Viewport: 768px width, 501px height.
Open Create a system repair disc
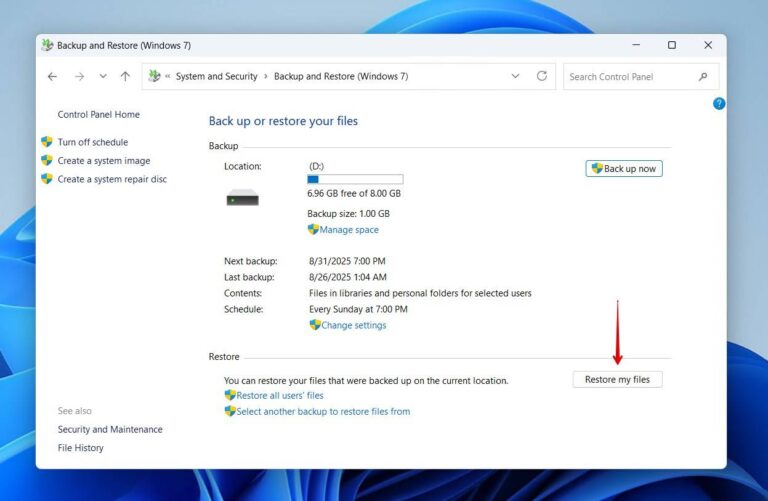point(112,179)
